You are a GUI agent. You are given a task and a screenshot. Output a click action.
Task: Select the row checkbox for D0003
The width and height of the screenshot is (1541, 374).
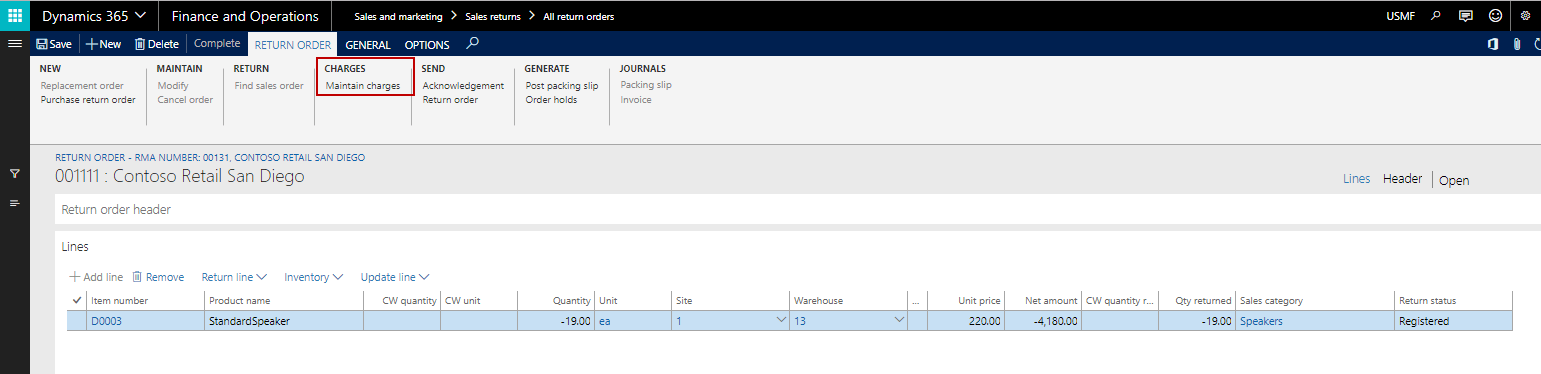[77, 321]
